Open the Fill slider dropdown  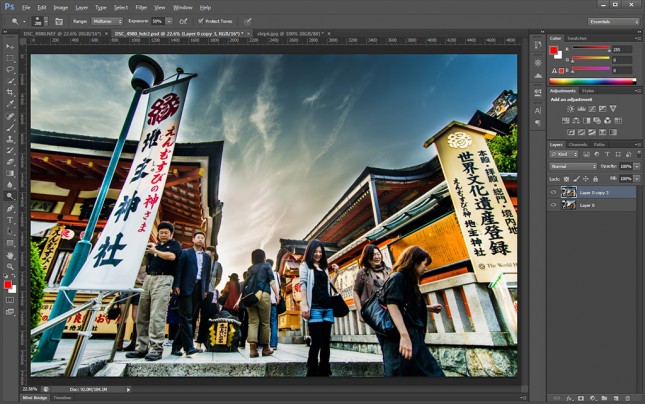point(637,179)
